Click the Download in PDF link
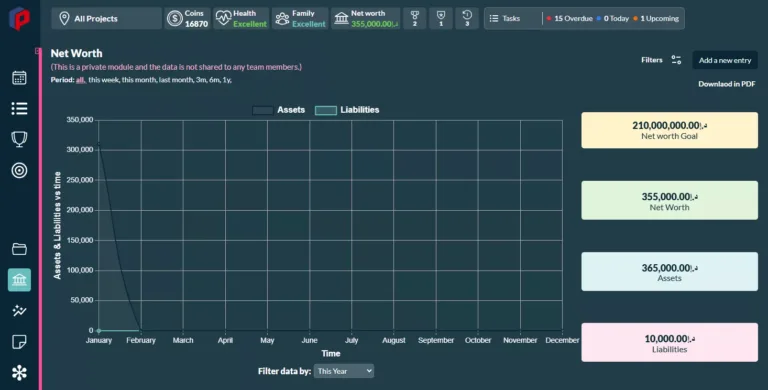The image size is (768, 390). (x=726, y=84)
